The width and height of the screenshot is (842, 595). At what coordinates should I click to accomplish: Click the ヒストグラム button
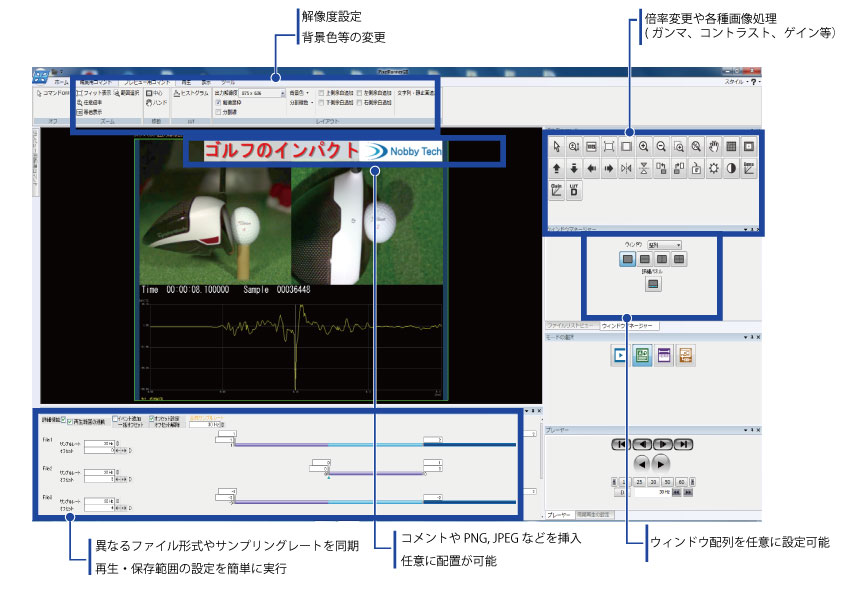[x=191, y=93]
